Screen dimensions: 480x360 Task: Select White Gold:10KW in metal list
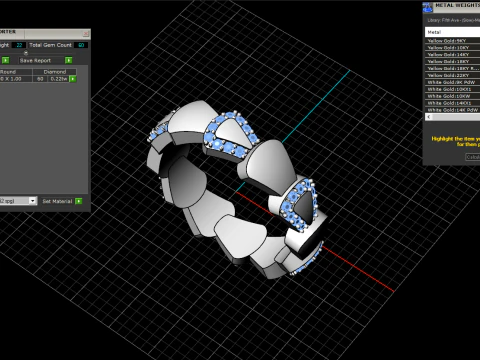click(x=453, y=96)
